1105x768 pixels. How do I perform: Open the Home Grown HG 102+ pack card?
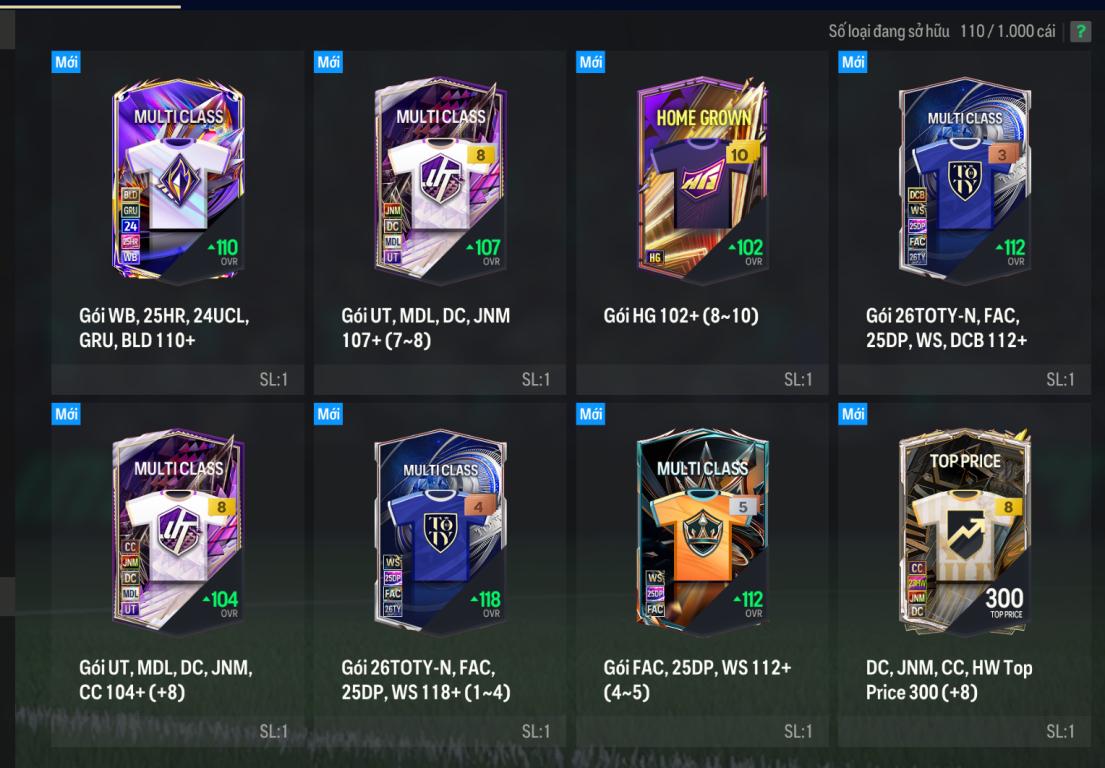pos(702,222)
